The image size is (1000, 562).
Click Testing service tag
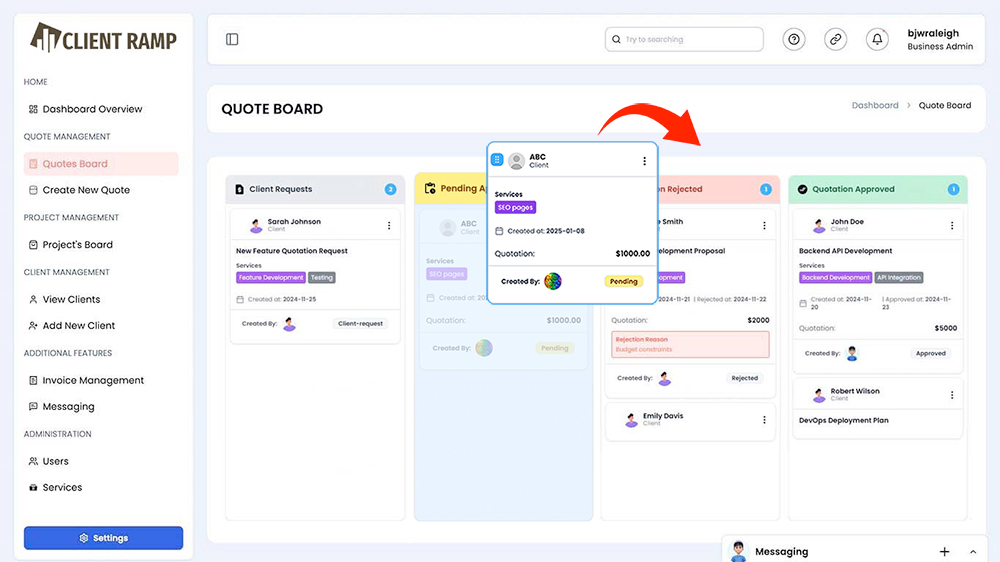321,277
